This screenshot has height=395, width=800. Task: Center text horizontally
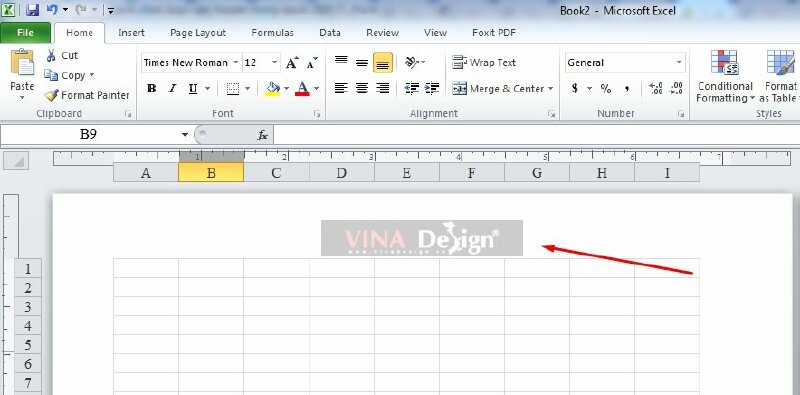pyautogui.click(x=362, y=88)
